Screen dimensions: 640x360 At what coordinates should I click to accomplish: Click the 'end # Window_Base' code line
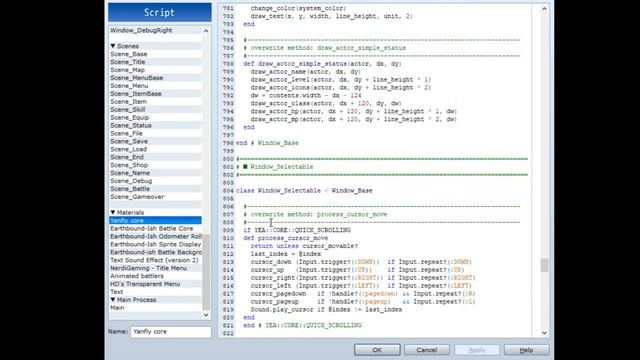coord(267,143)
